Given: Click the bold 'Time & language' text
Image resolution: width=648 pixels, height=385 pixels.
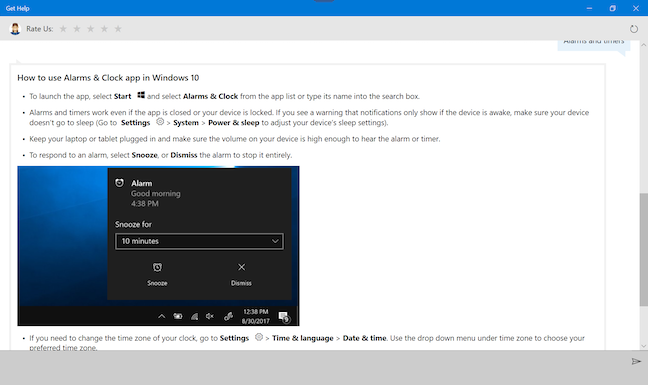Looking at the screenshot, I should coord(303,338).
